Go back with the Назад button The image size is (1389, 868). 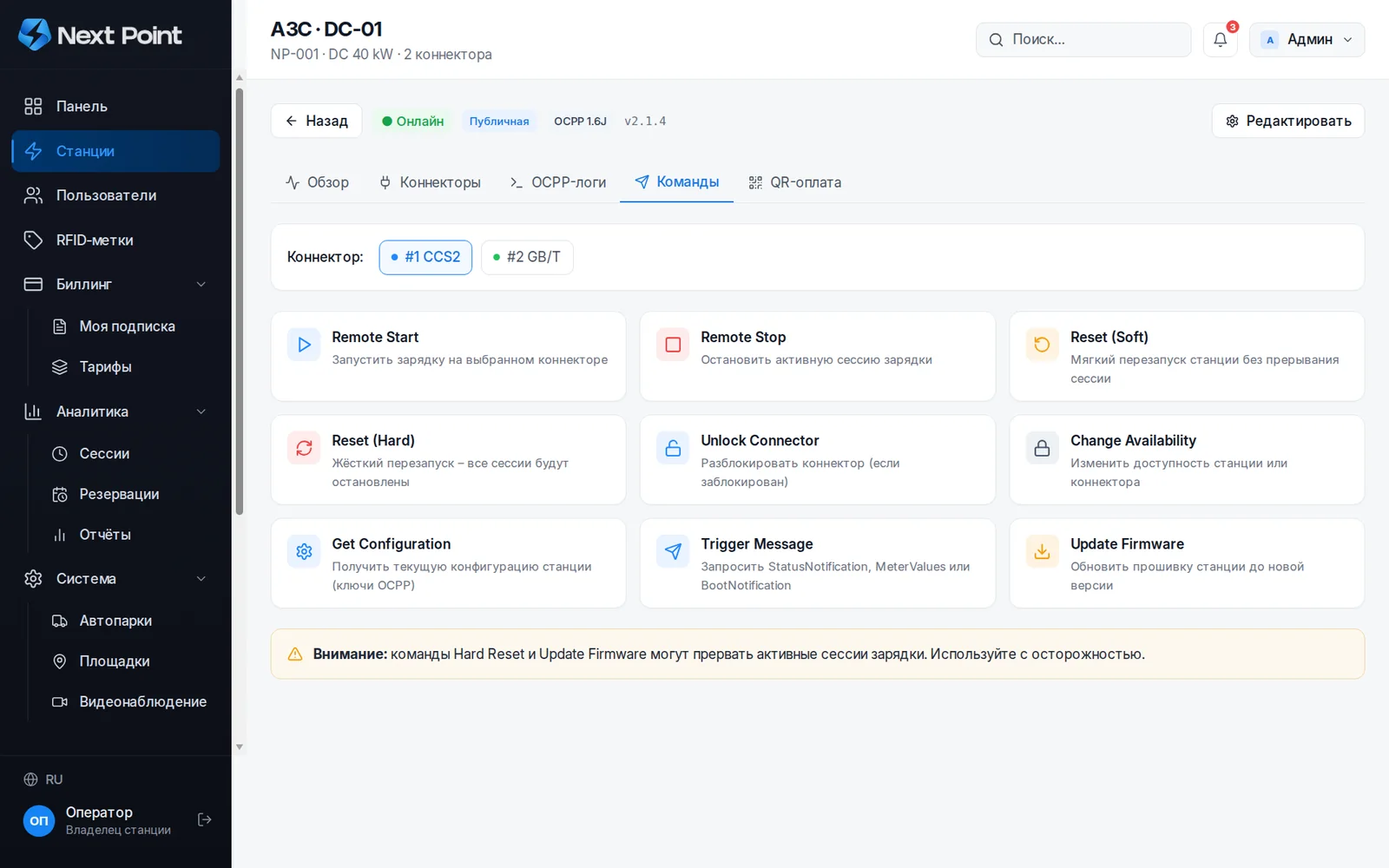316,121
